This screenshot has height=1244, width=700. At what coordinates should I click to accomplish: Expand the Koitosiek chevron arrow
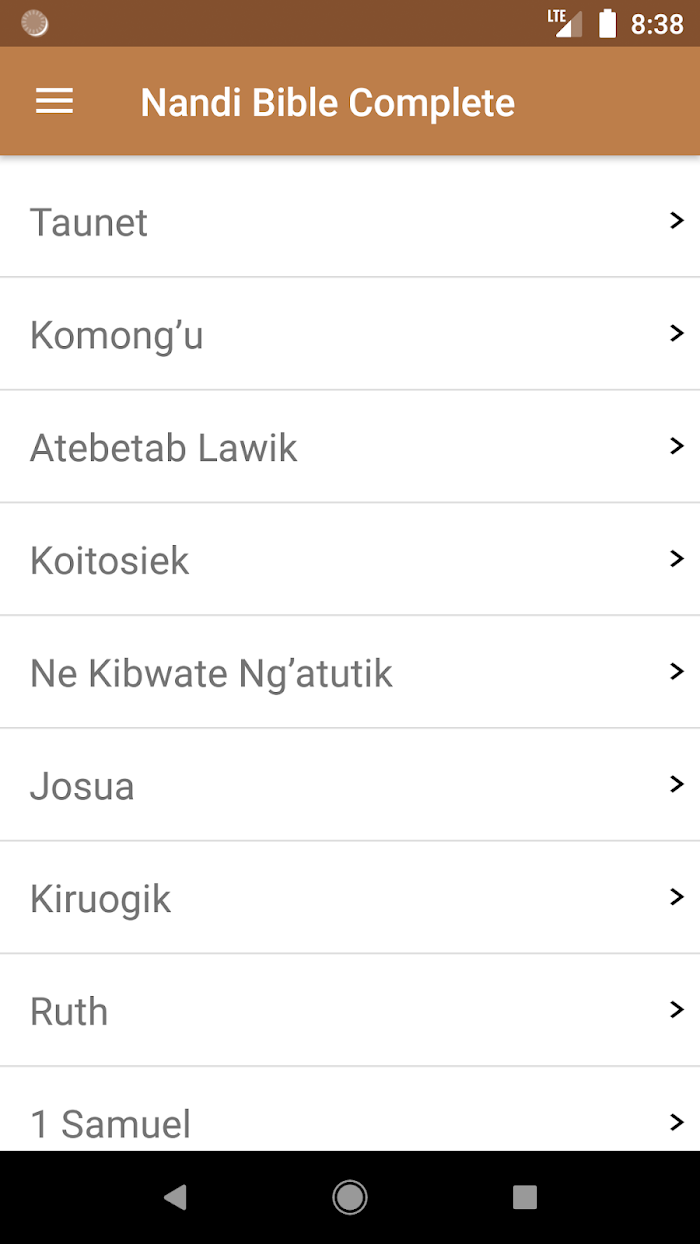(x=677, y=558)
